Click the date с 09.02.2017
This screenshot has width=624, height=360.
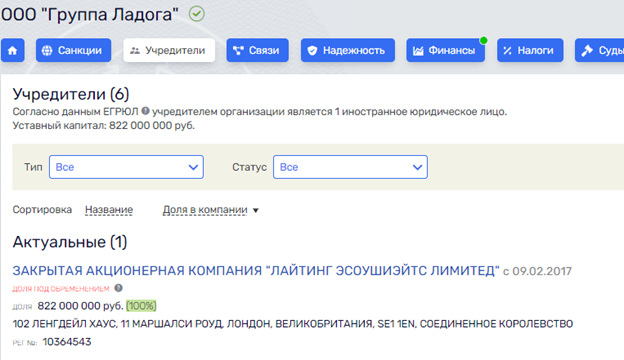[537, 271]
